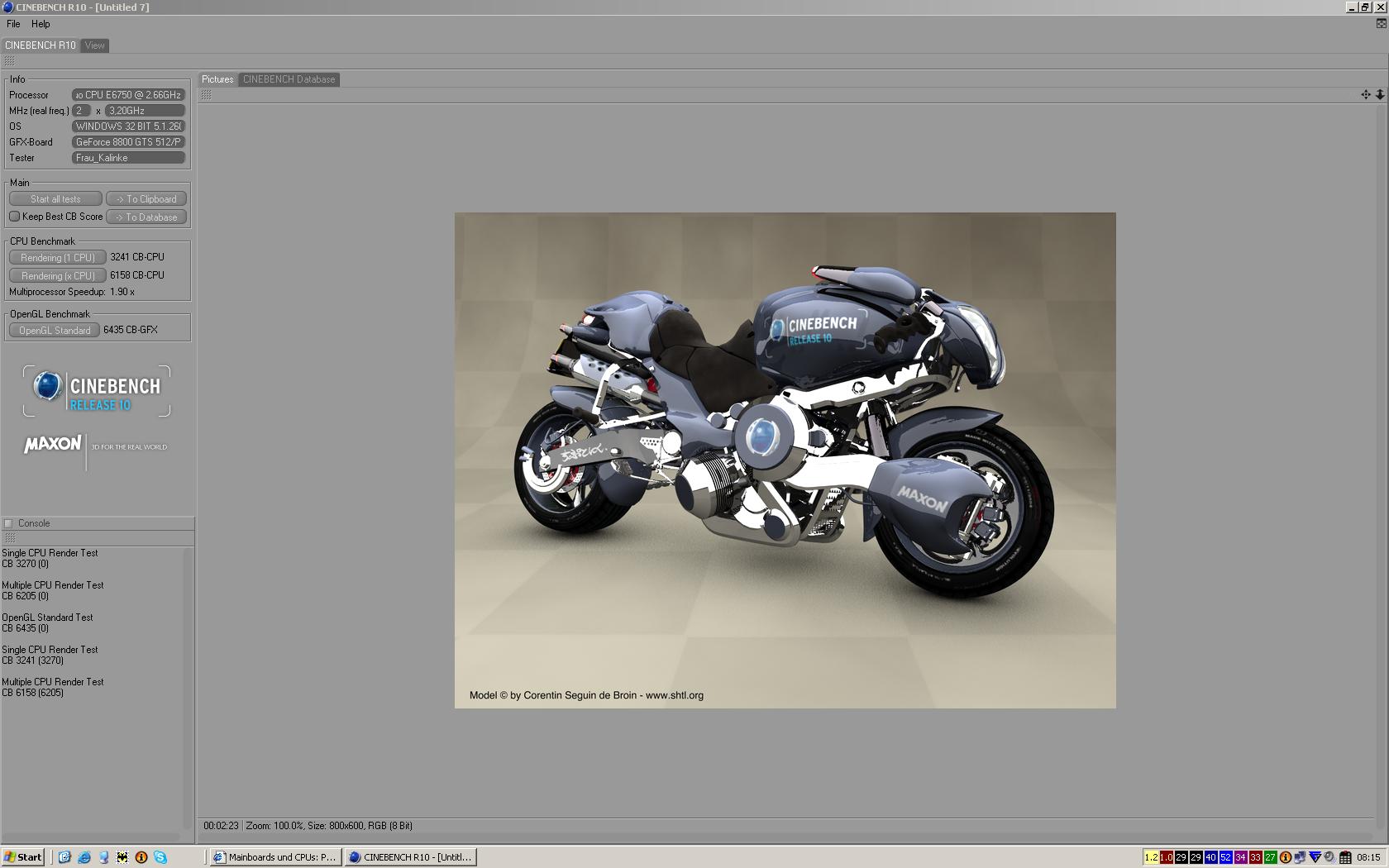The height and width of the screenshot is (868, 1389).
Task: Click the top toolbar grip handle
Action: [x=10, y=61]
